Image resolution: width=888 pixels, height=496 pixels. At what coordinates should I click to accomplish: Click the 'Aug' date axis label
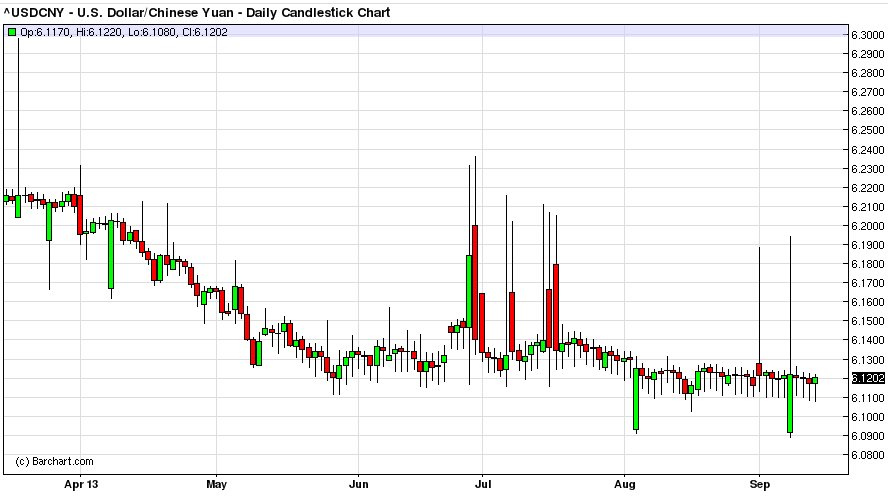pyautogui.click(x=625, y=484)
